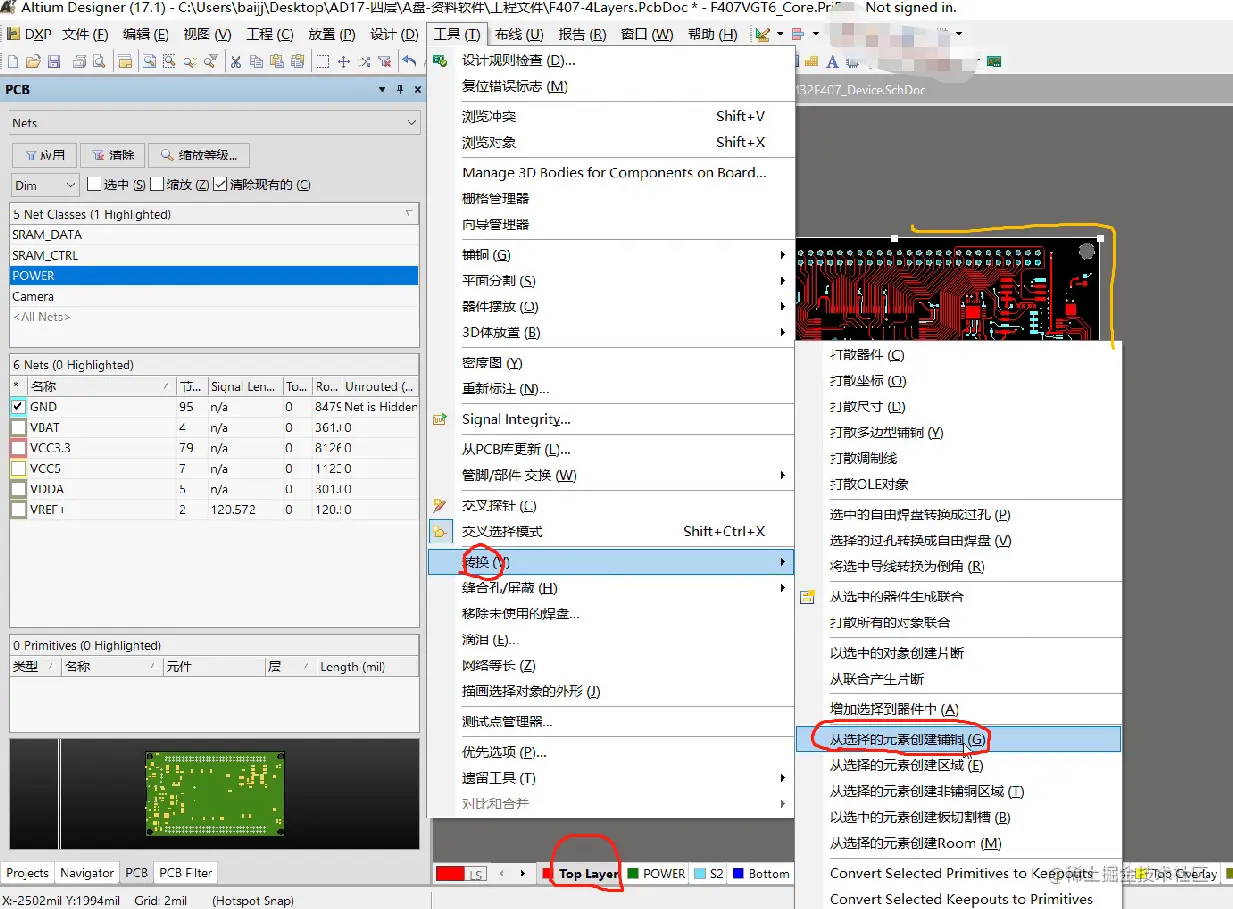The height and width of the screenshot is (909, 1233).
Task: Click the Open Project Documents toolbar icon
Action: 125,62
